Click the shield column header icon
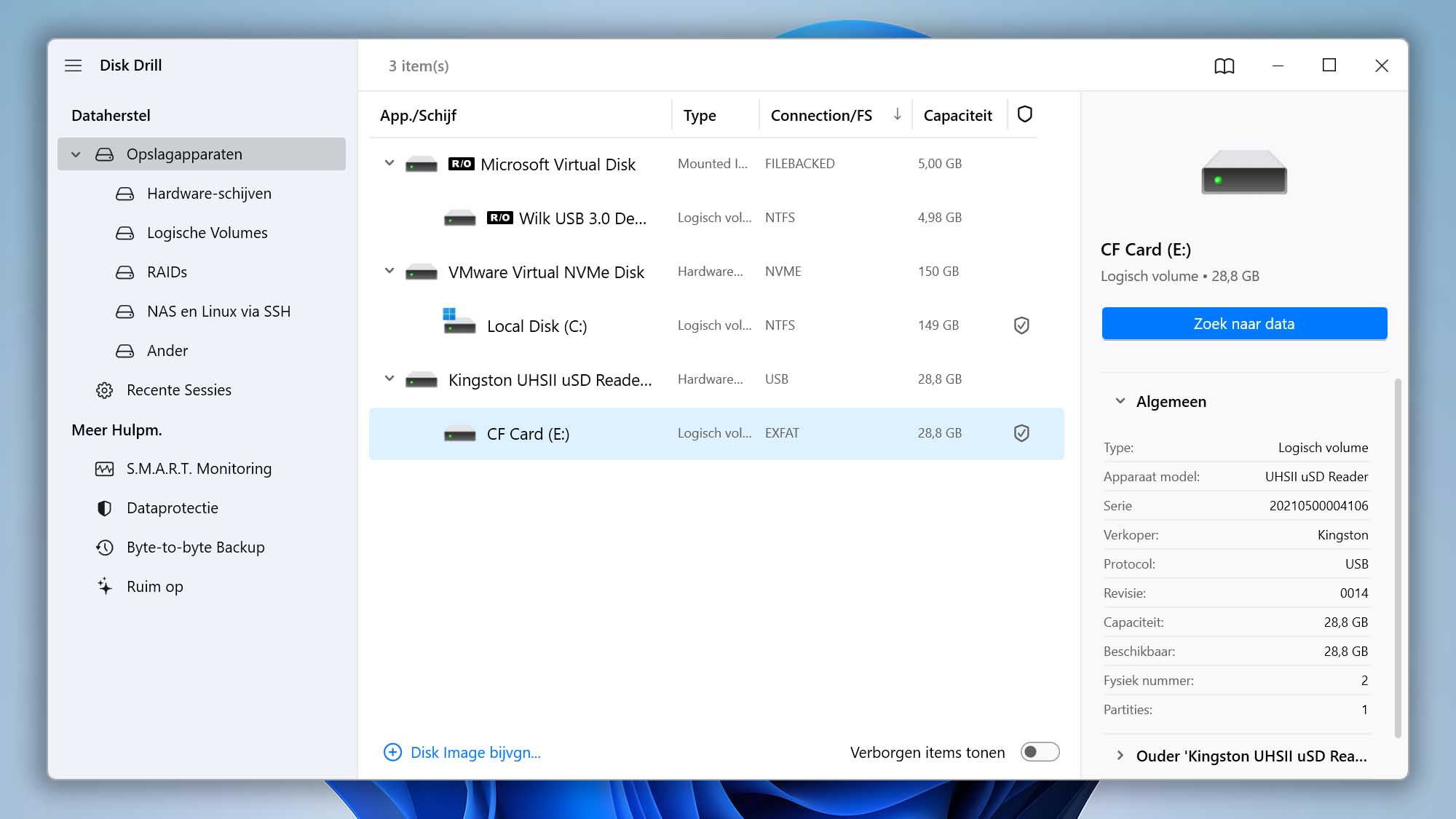The width and height of the screenshot is (1456, 819). click(x=1025, y=114)
